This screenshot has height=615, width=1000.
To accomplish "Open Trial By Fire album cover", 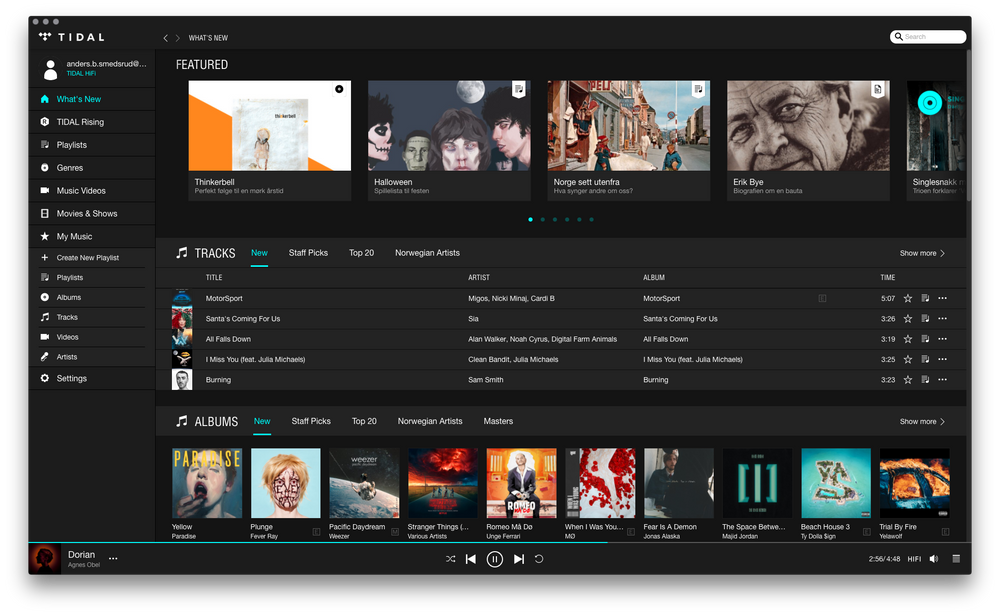I will pyautogui.click(x=915, y=483).
